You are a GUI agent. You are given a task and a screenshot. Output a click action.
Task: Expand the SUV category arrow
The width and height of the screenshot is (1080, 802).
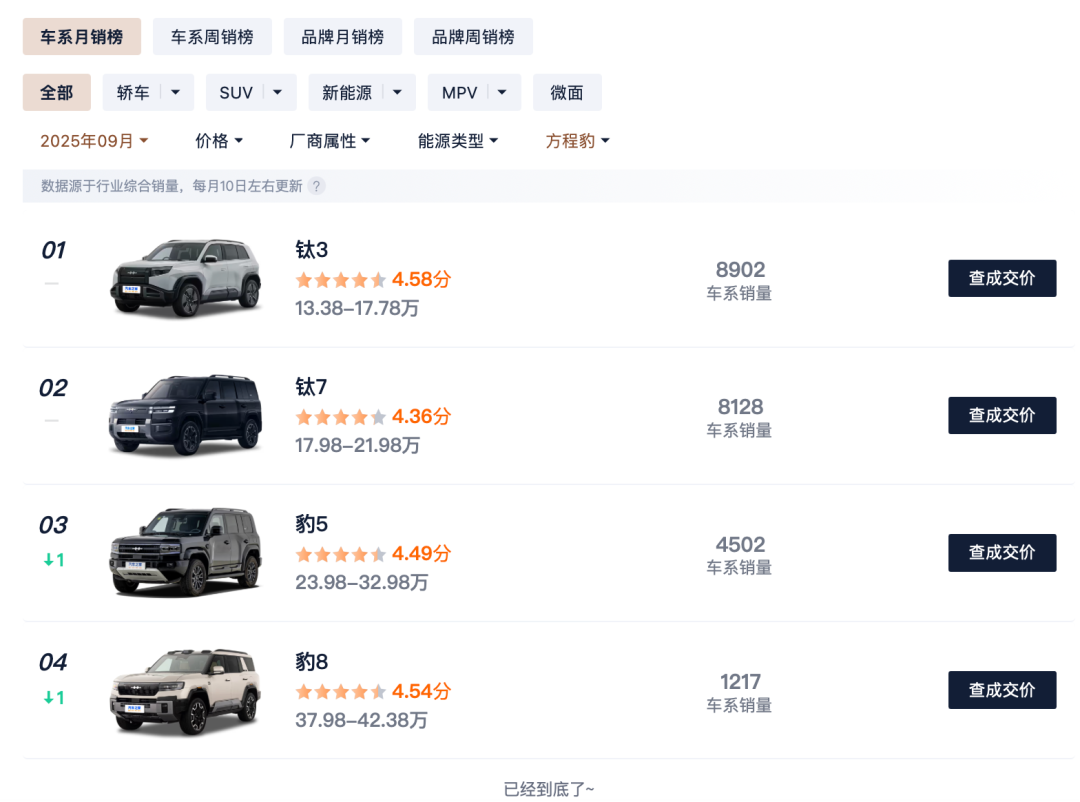(278, 93)
